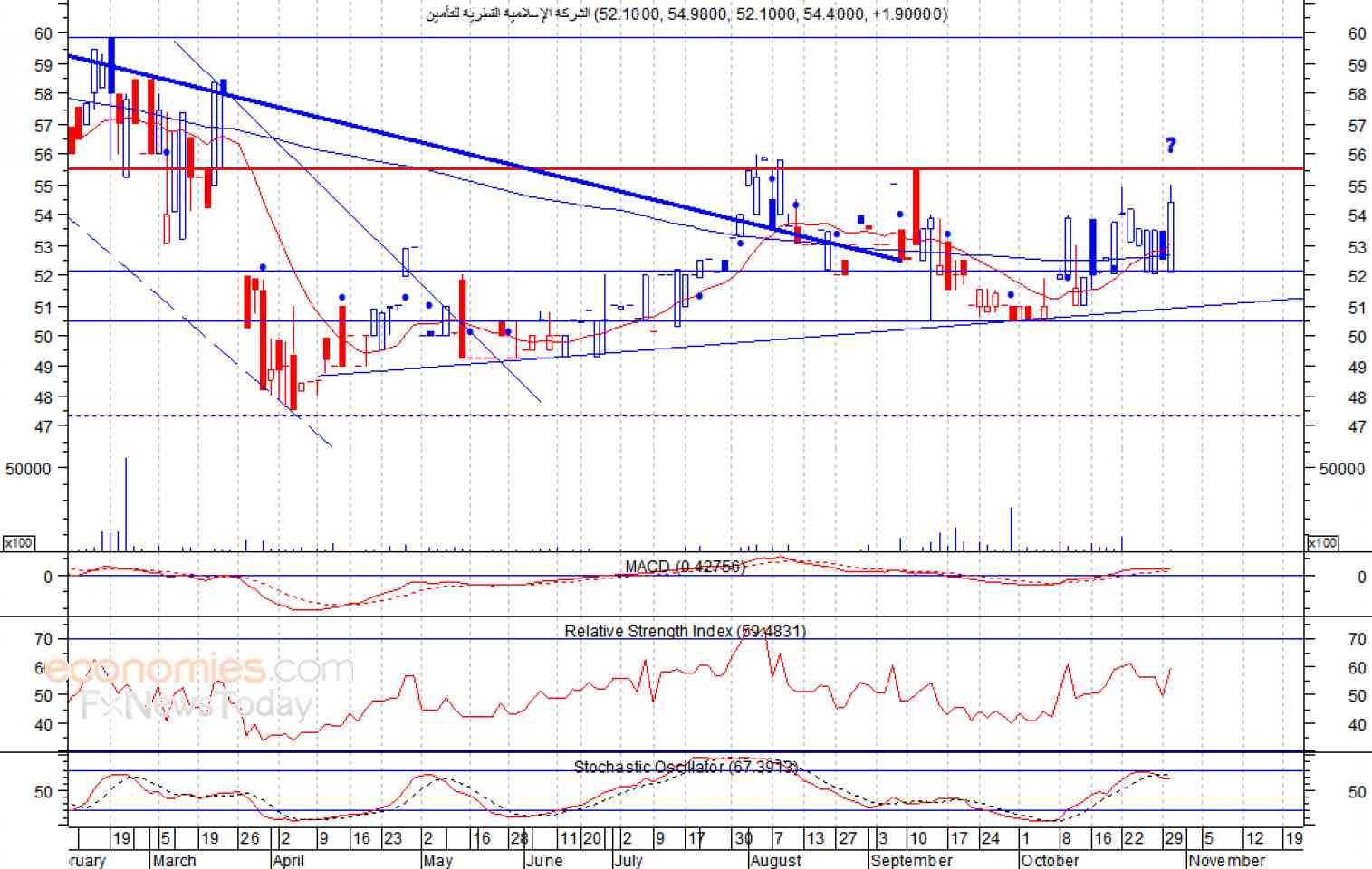Click the thick red horizontal resistance line

tap(686, 168)
